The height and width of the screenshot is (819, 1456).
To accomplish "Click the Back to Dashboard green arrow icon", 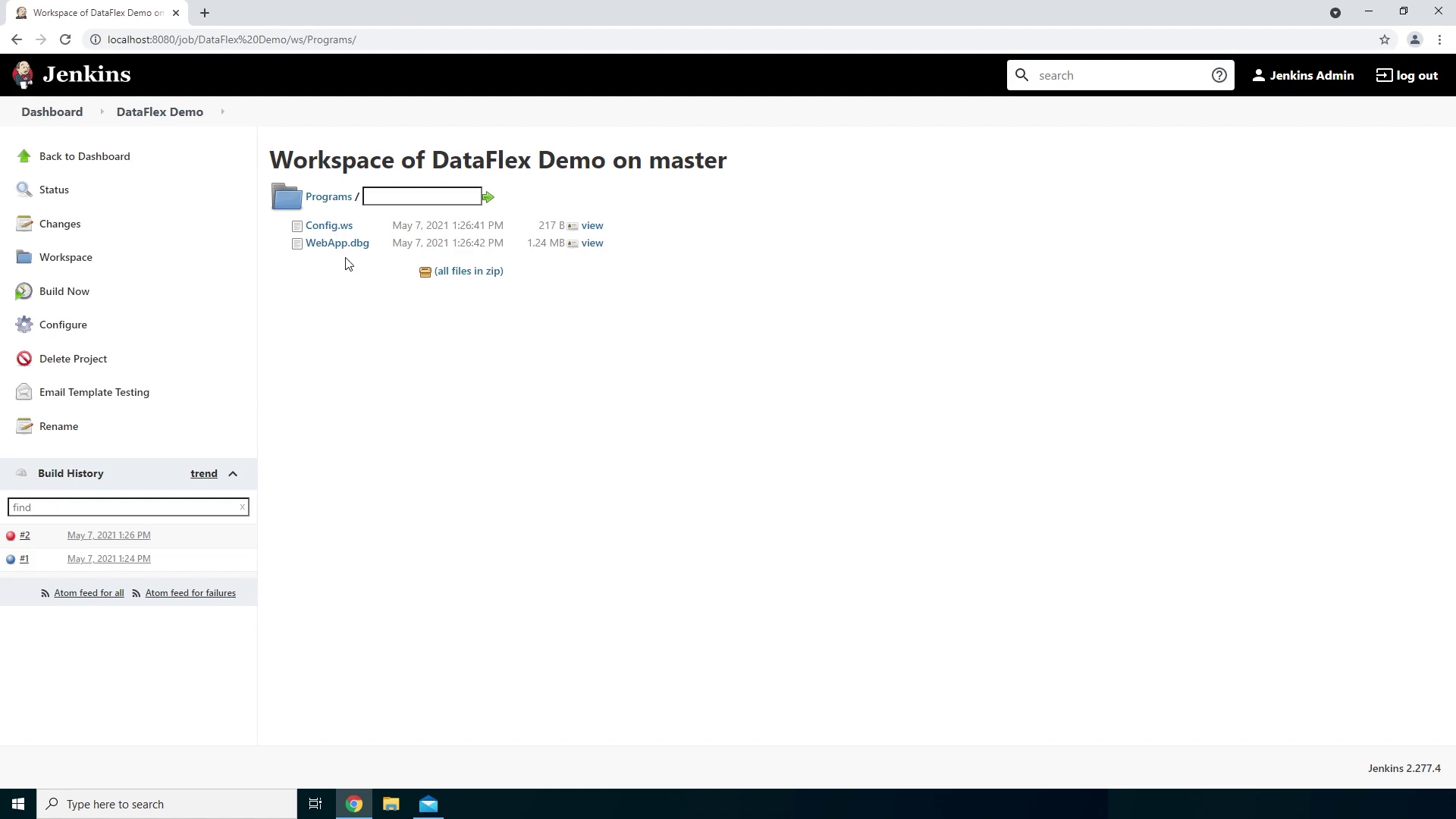I will 24,156.
